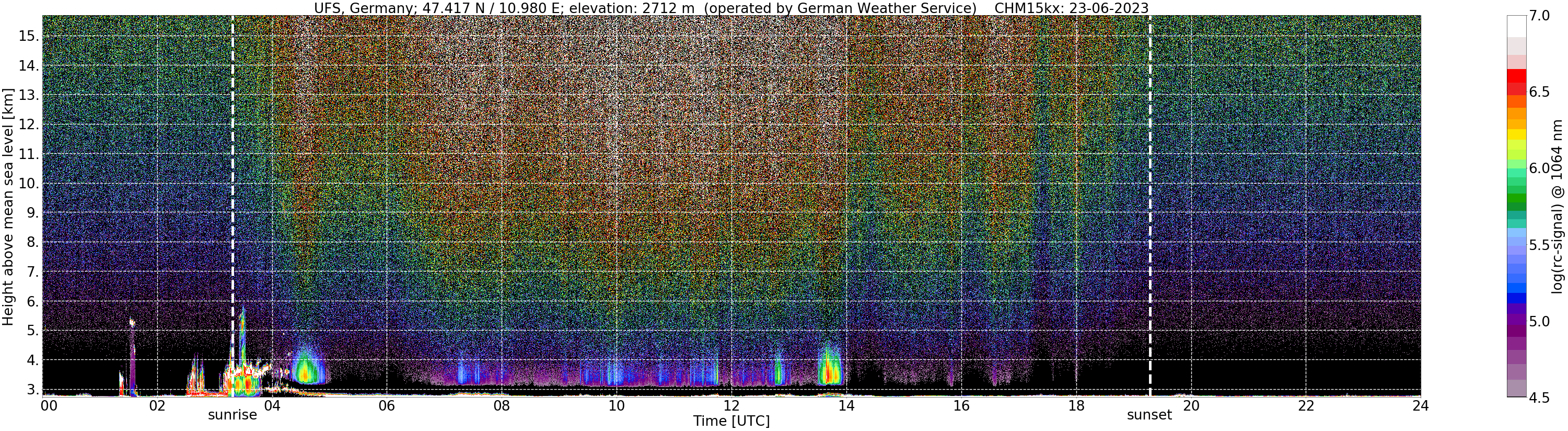Click the y-axis tick label '12.'
Image resolution: width=1568 pixels, height=431 pixels.
(x=29, y=124)
